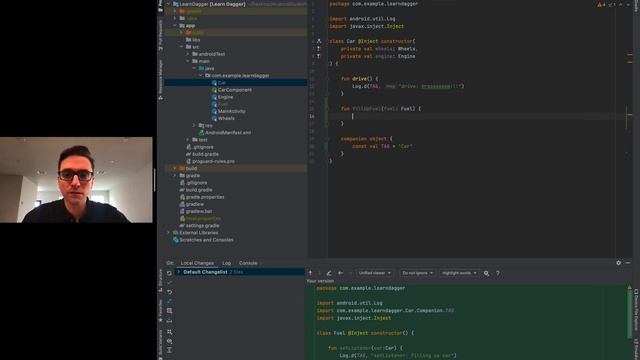Open diff help question mark

click(x=498, y=273)
